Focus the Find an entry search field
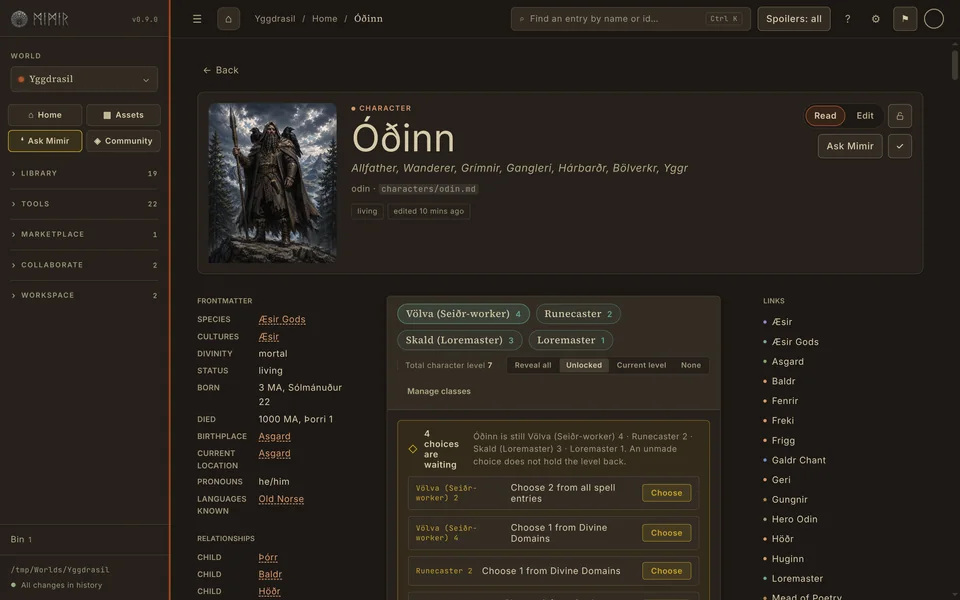 631,19
